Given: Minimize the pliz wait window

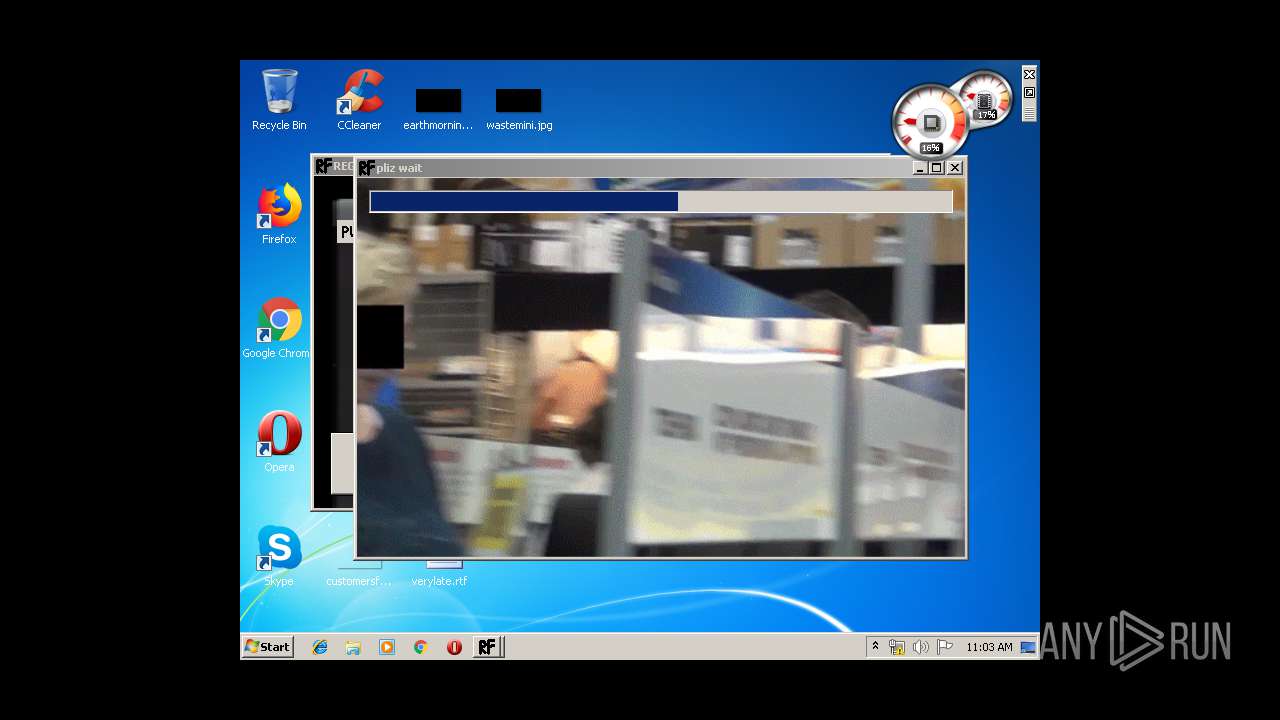Looking at the screenshot, I should [919, 168].
